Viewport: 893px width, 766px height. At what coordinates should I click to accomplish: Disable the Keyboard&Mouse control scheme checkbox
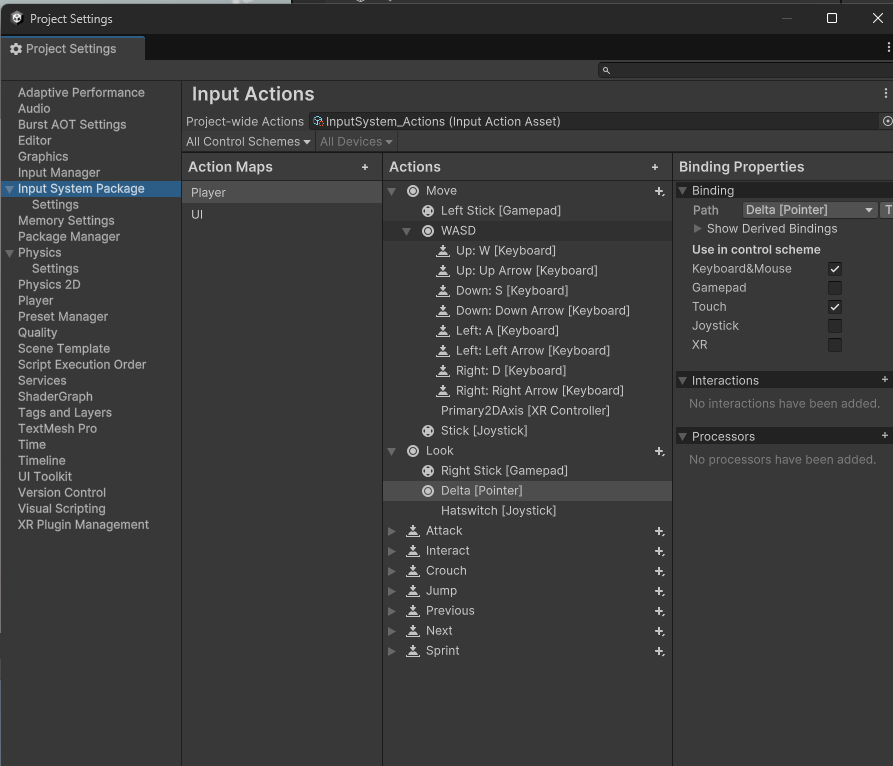coord(835,269)
